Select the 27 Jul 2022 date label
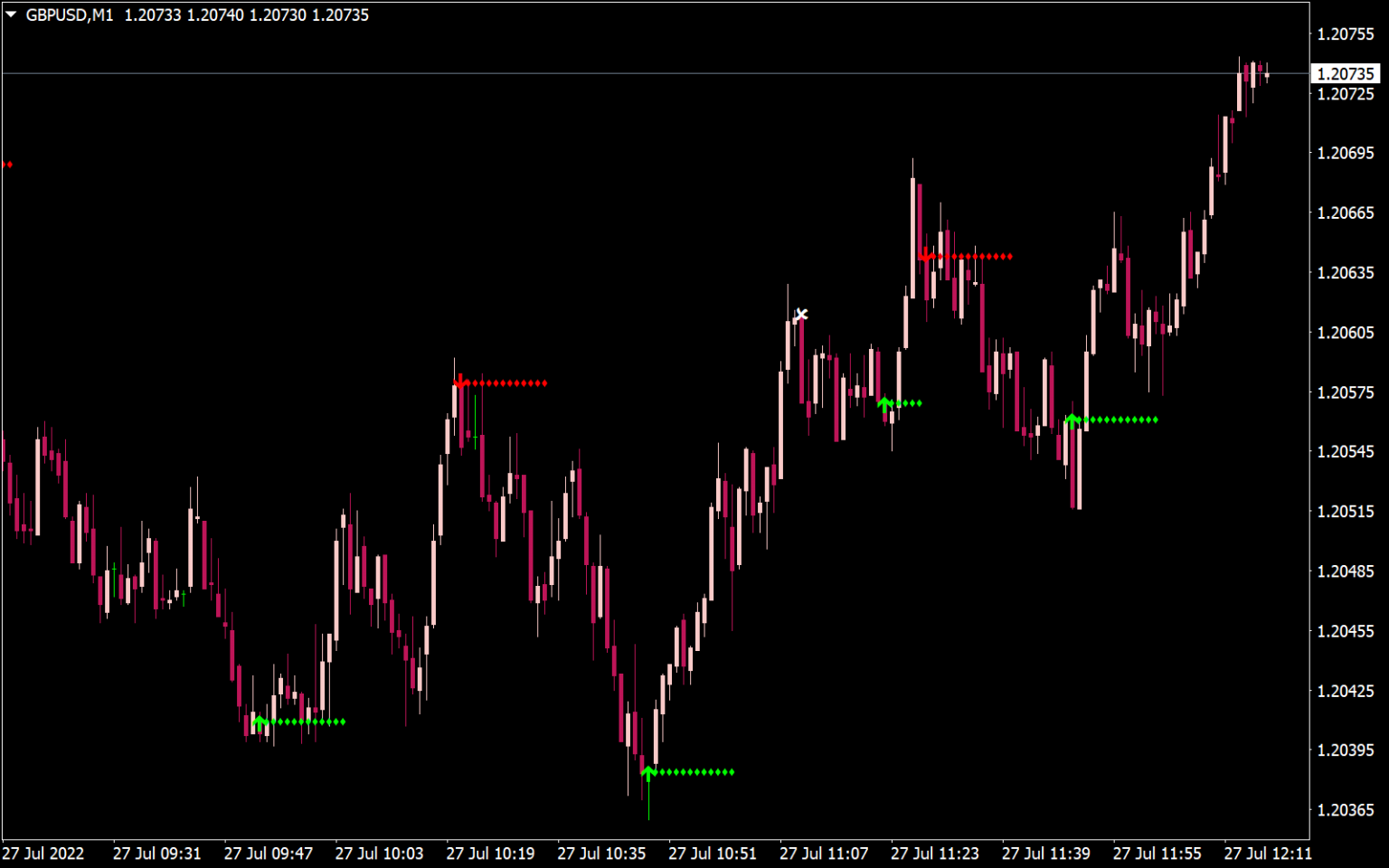The image size is (1389, 868). (43, 854)
